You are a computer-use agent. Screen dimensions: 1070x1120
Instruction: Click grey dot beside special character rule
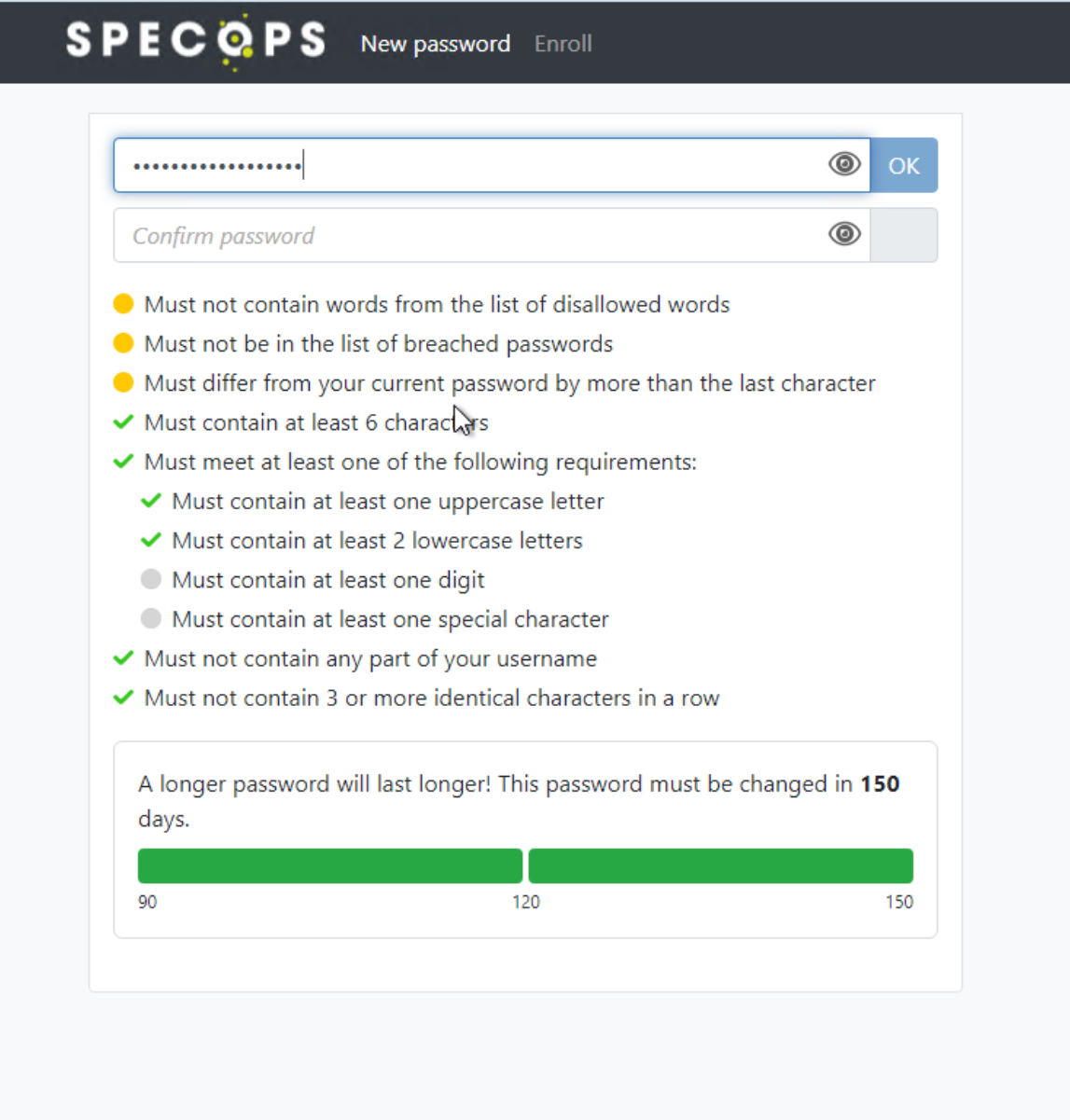(x=151, y=618)
